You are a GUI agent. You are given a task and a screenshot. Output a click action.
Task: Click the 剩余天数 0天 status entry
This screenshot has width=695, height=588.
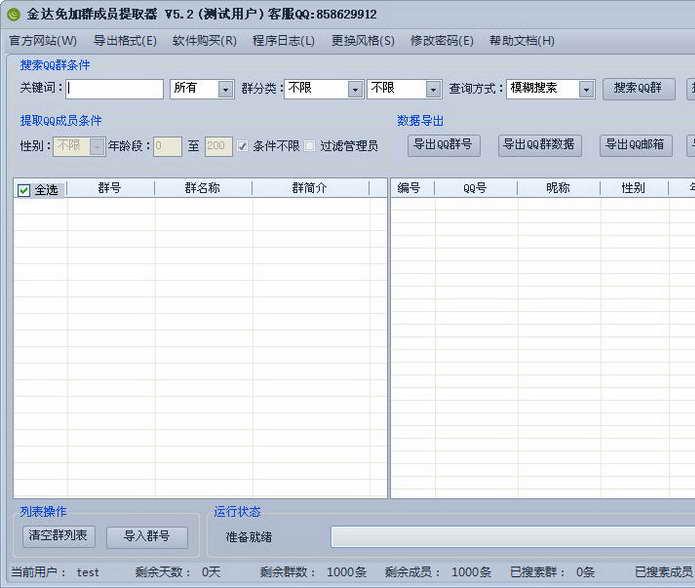[x=178, y=572]
